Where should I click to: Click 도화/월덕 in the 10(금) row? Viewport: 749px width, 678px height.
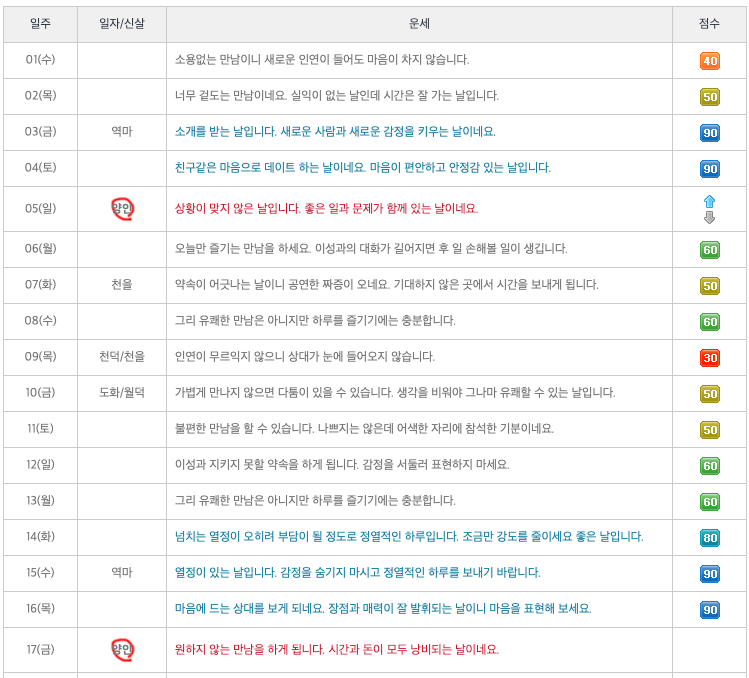[x=122, y=393]
